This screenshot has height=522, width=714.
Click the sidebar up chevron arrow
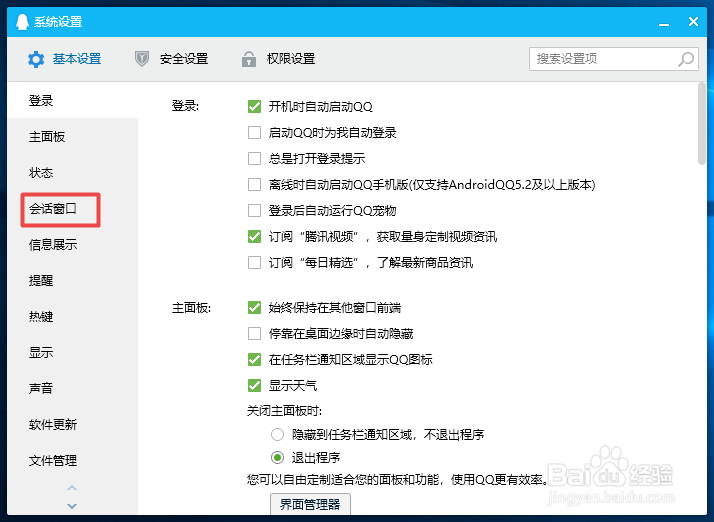72,488
